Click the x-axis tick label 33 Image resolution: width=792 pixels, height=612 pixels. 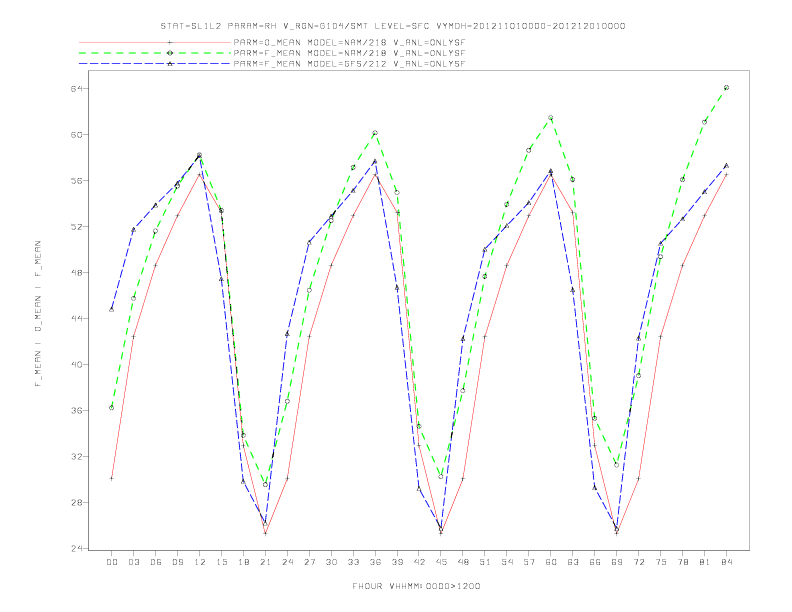click(x=353, y=562)
